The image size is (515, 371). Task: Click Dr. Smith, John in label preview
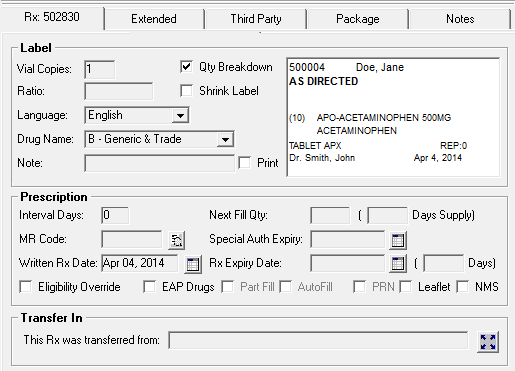tap(322, 158)
